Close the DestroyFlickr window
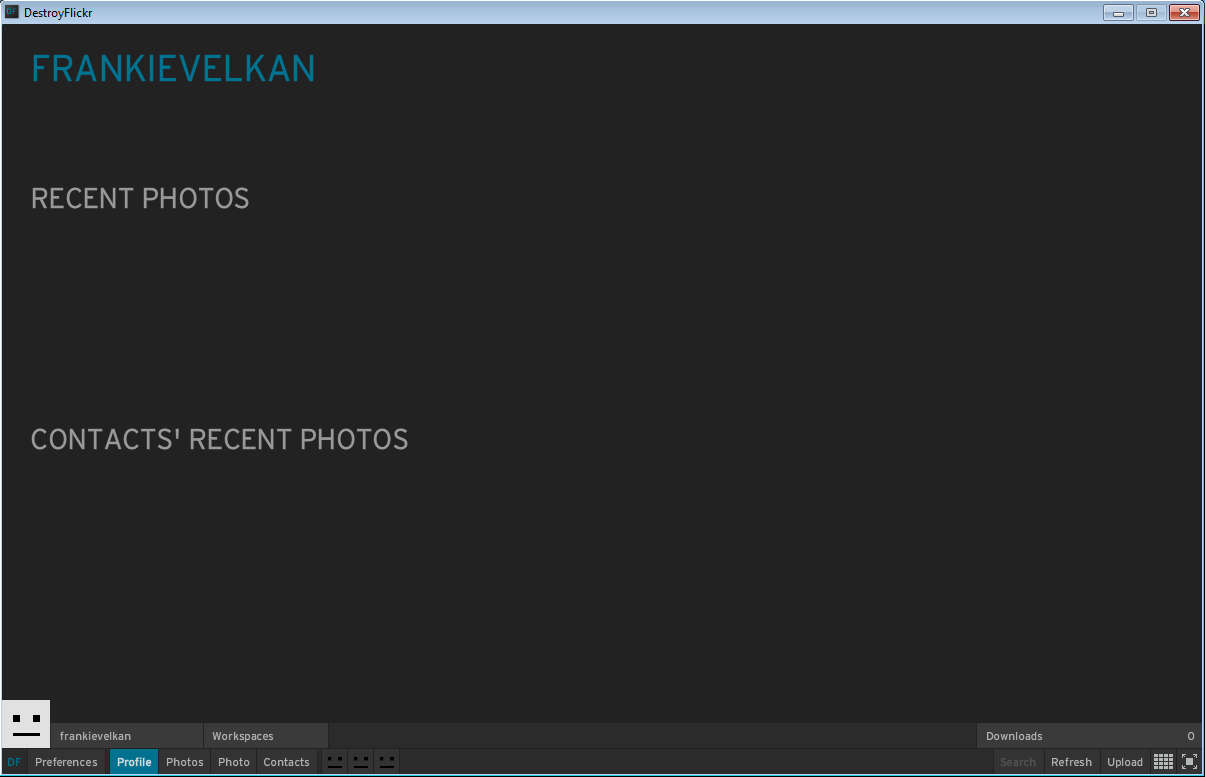Image resolution: width=1205 pixels, height=777 pixels. pos(1184,12)
